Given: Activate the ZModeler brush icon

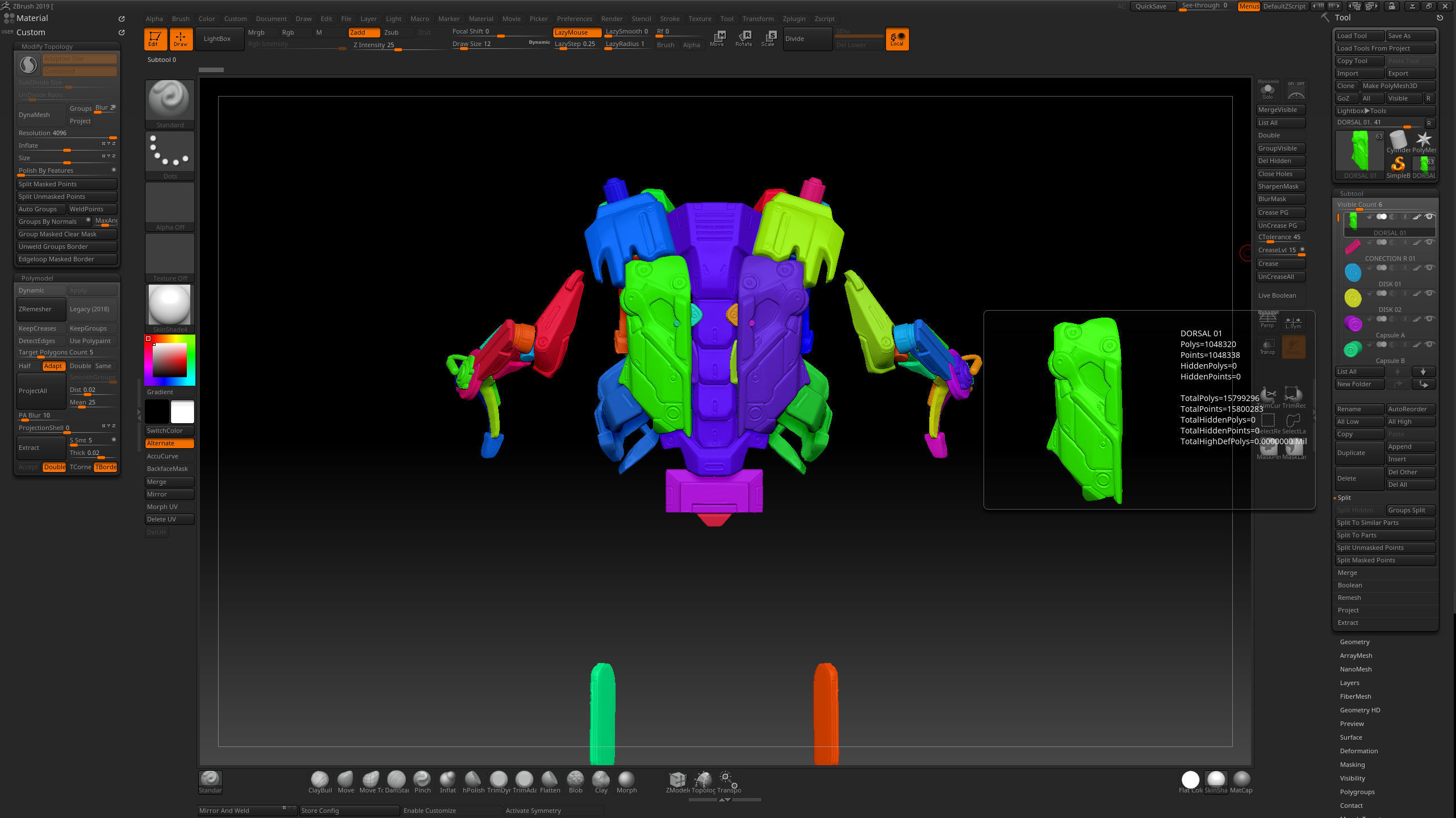Looking at the screenshot, I should 677,779.
